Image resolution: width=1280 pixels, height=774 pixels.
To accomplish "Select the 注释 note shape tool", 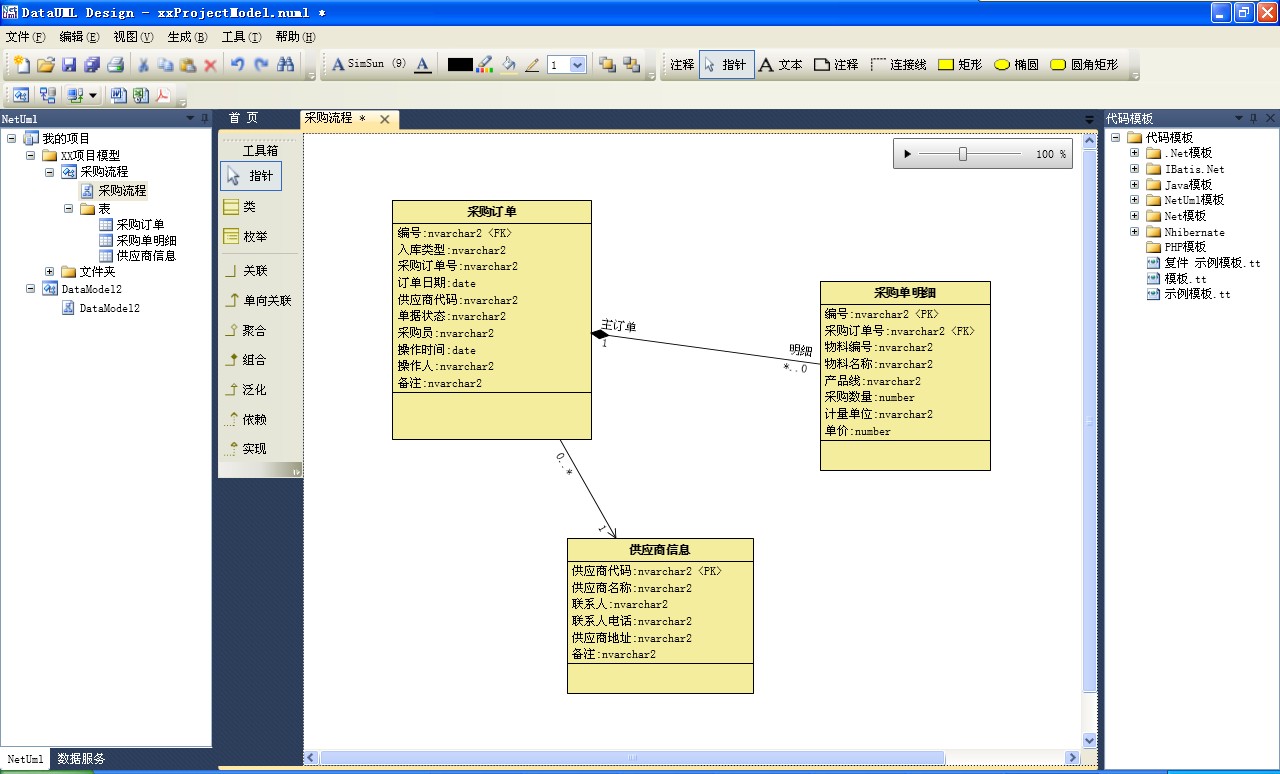I will click(x=837, y=64).
